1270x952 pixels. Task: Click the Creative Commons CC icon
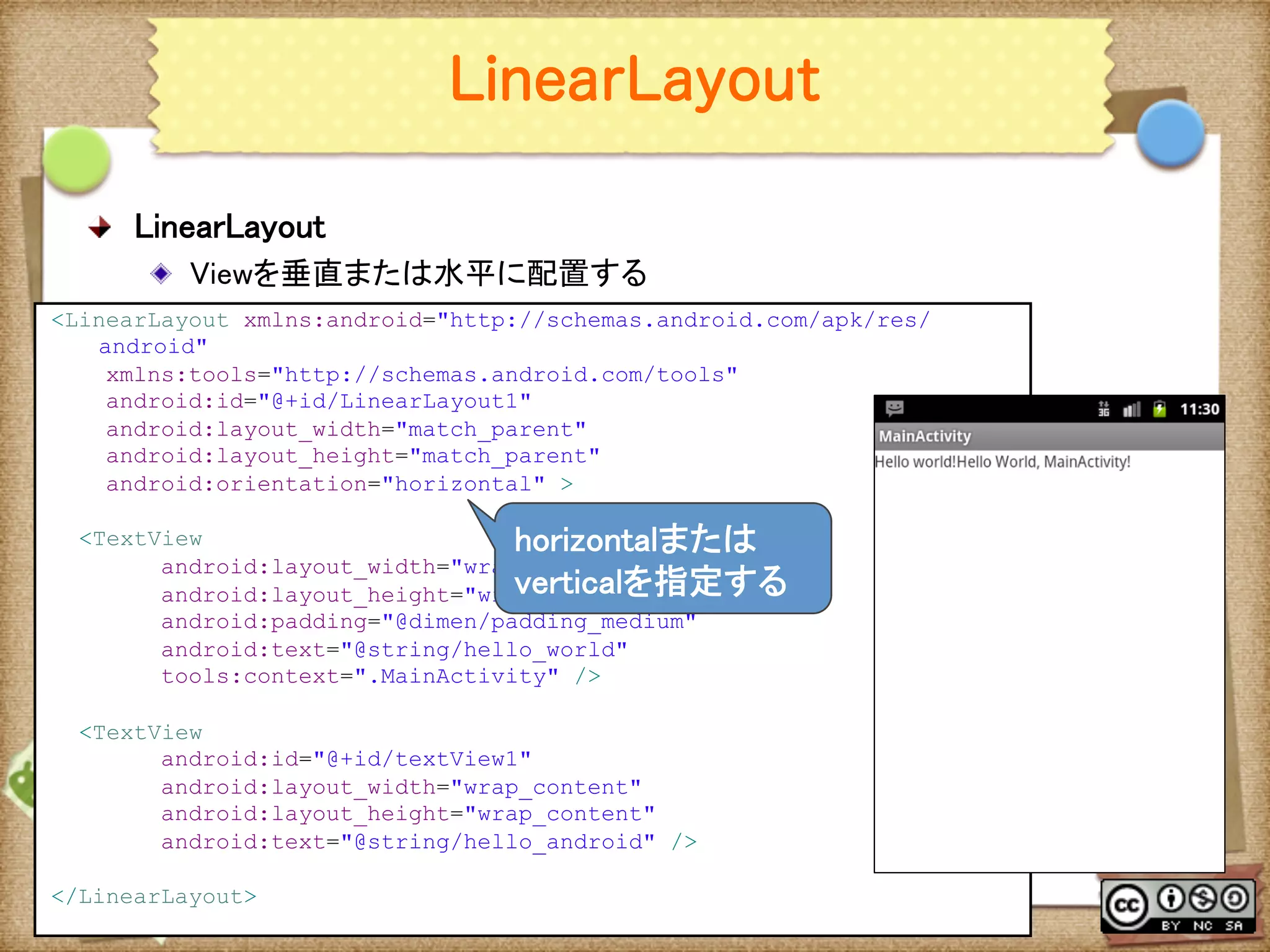coord(1127,906)
